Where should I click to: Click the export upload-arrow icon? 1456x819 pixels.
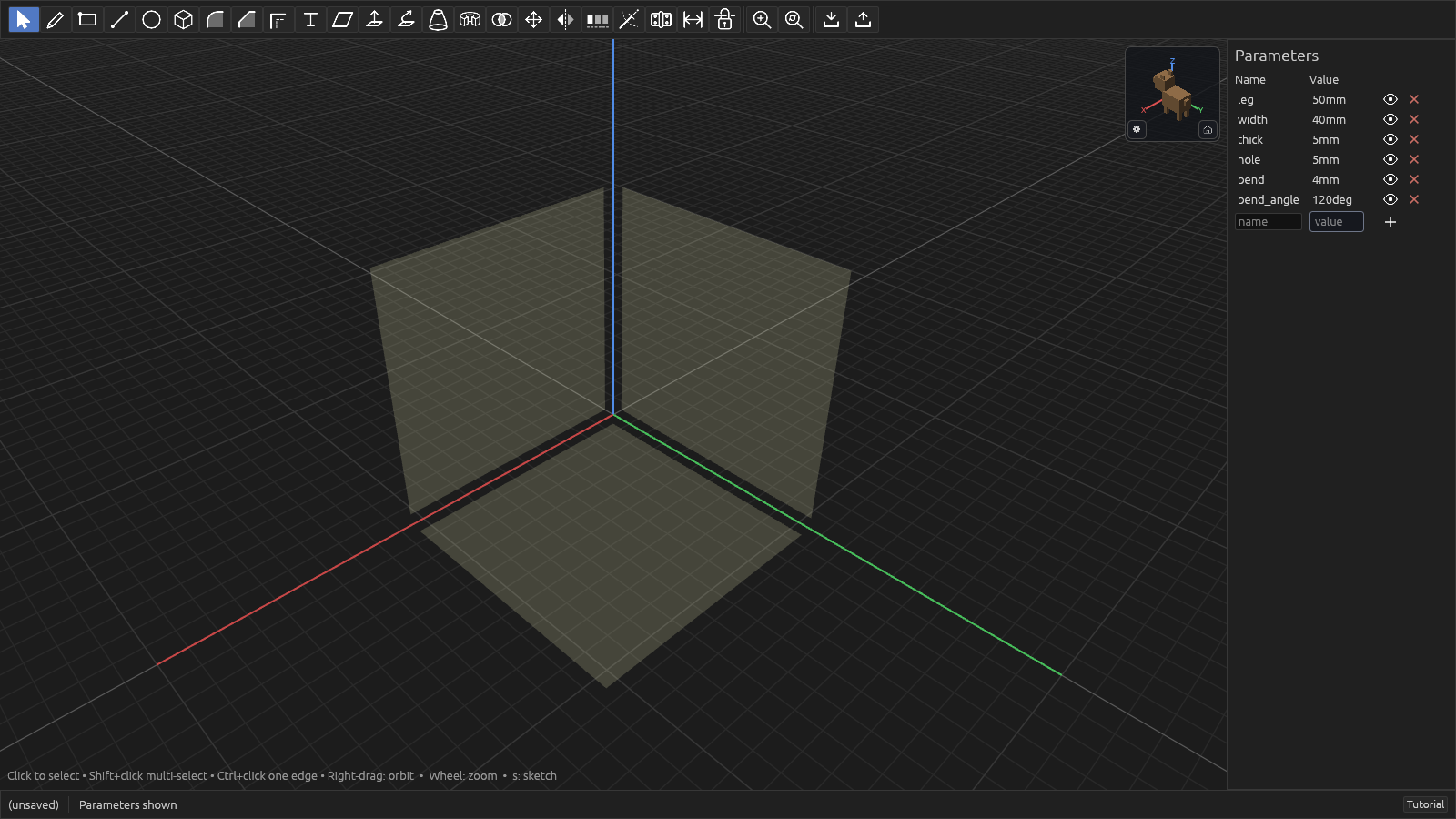point(863,19)
